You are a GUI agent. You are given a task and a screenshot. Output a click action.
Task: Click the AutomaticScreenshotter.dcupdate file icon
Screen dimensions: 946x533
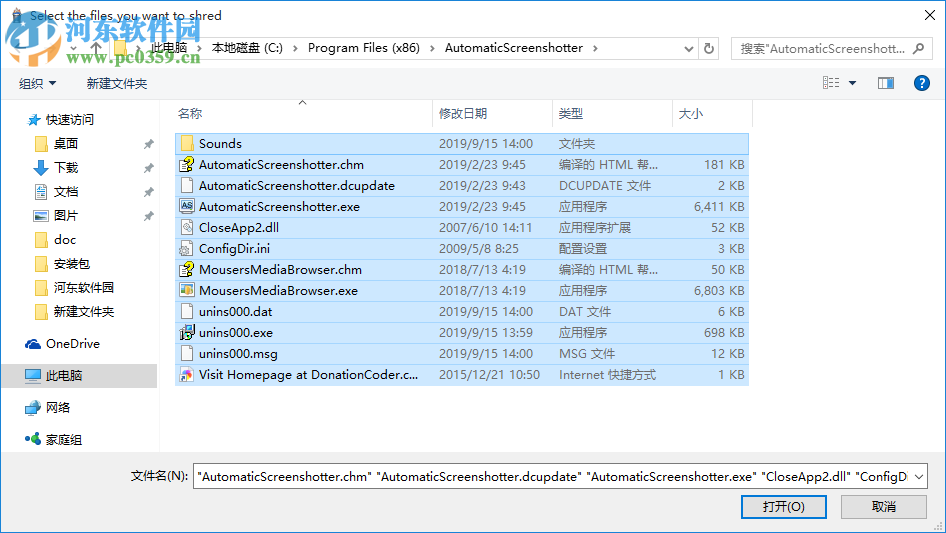pyautogui.click(x=187, y=185)
